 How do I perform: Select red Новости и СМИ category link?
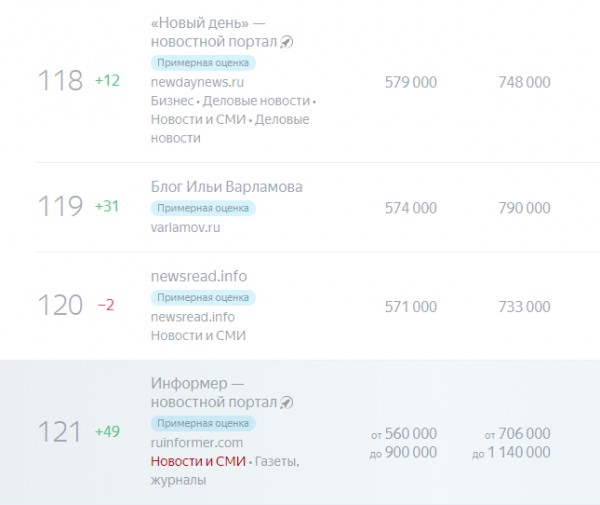198,461
